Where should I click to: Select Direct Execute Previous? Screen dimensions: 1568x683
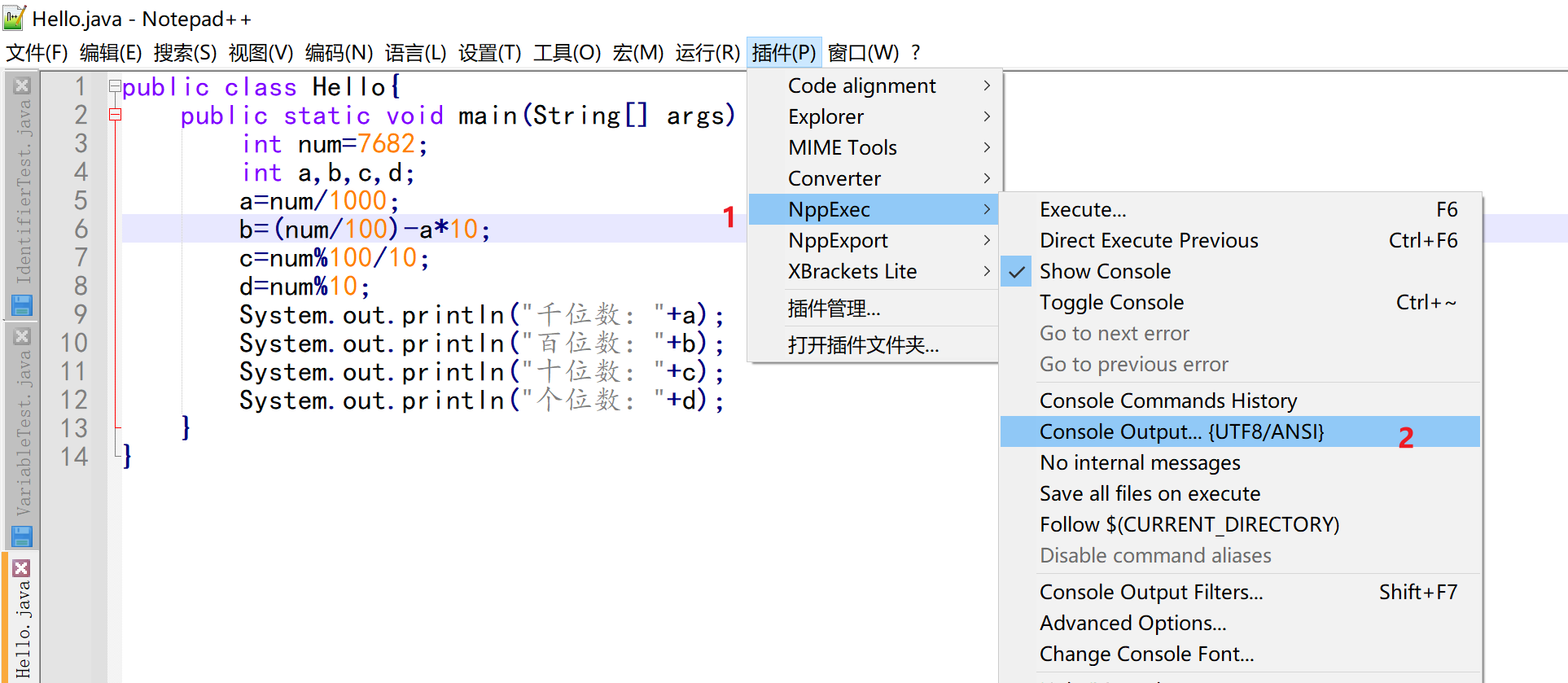click(x=1240, y=240)
